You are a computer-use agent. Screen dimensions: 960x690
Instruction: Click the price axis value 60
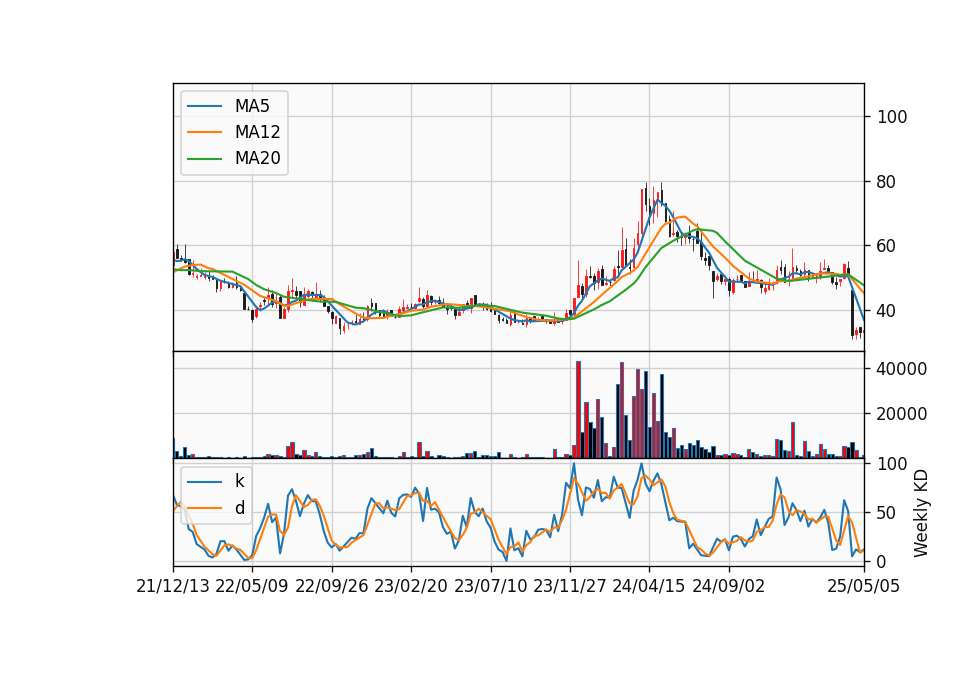[886, 246]
